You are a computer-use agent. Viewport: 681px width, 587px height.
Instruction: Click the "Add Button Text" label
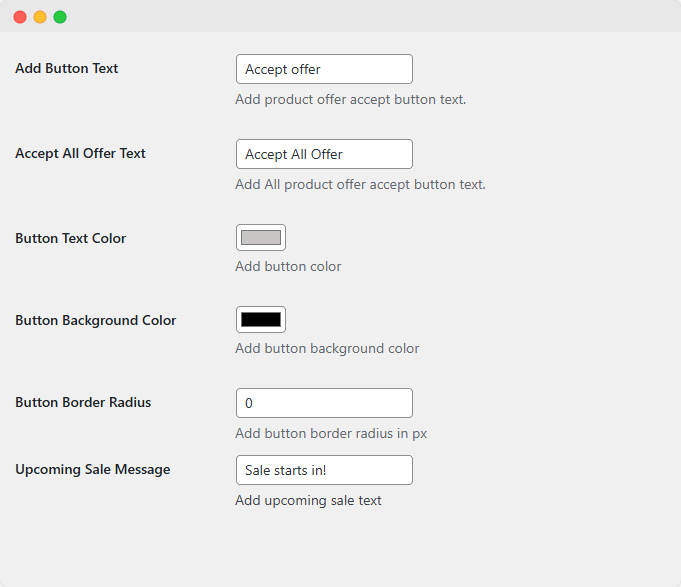(67, 68)
